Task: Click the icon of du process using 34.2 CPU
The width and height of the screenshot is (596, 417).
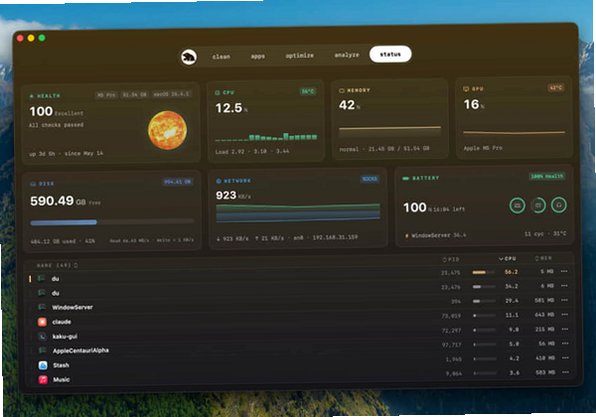Action: coord(42,293)
